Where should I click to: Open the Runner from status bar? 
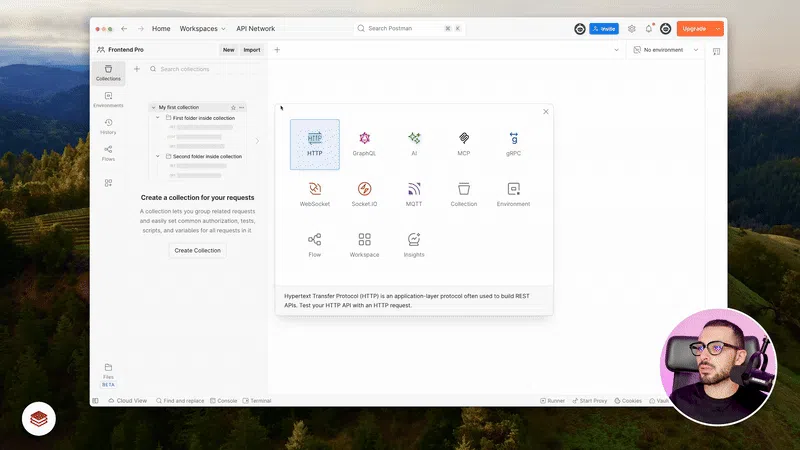553,401
